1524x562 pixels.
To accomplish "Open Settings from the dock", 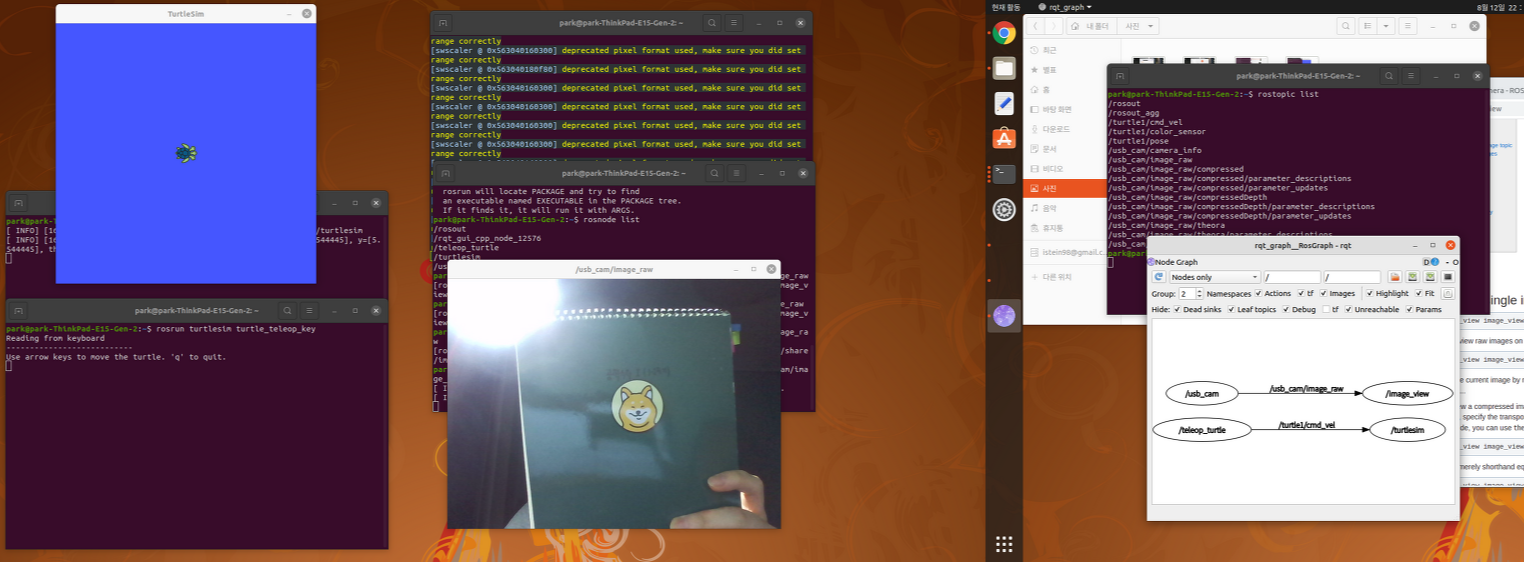I will 1005,209.
